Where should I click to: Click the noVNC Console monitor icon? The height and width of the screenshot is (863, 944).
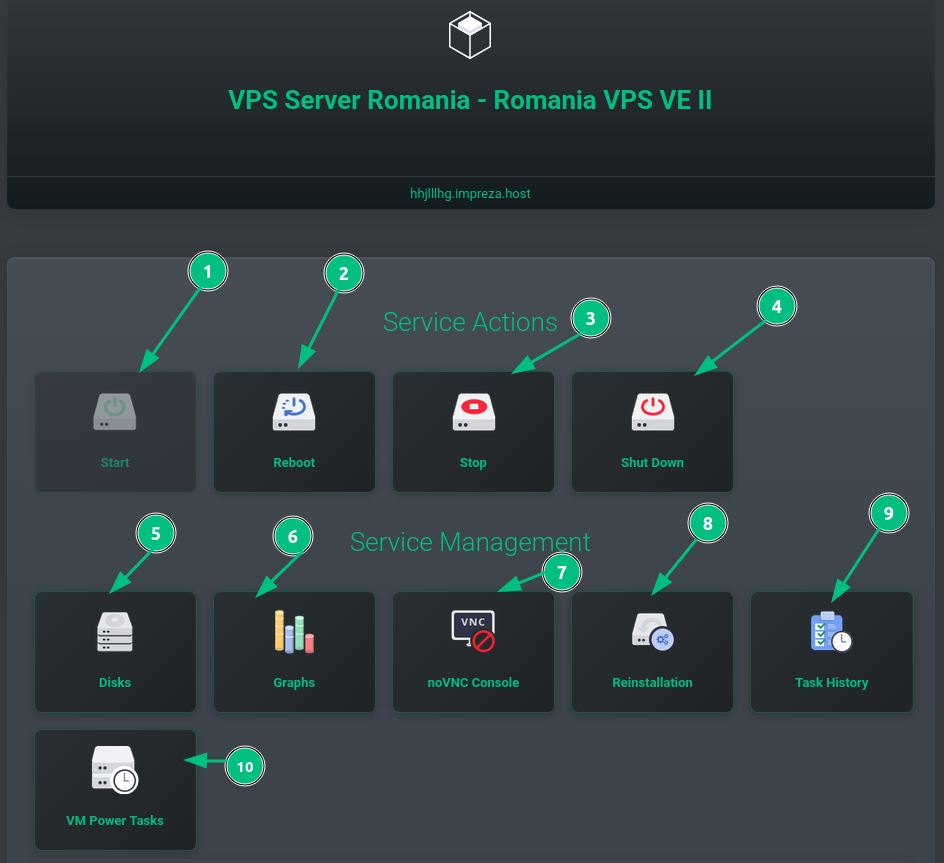(x=473, y=631)
